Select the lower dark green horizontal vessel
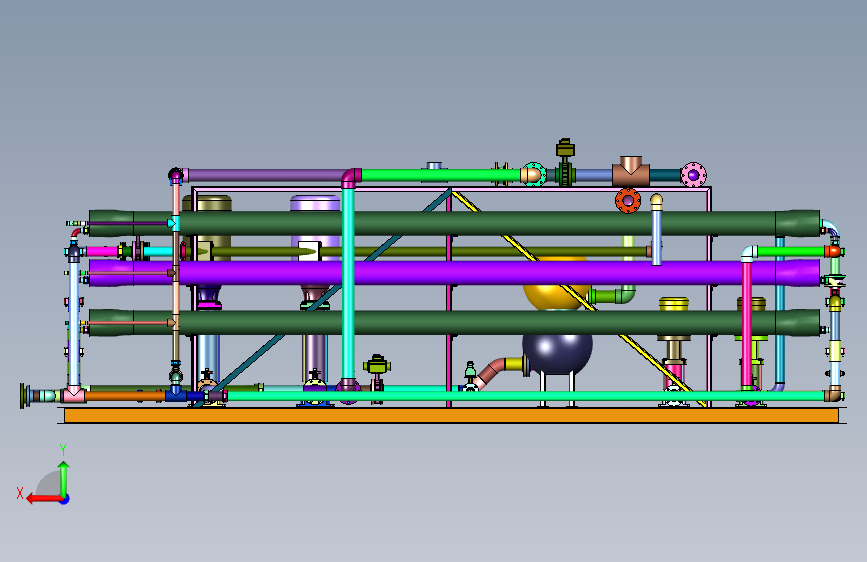Viewport: 867px width, 562px height. 454,322
